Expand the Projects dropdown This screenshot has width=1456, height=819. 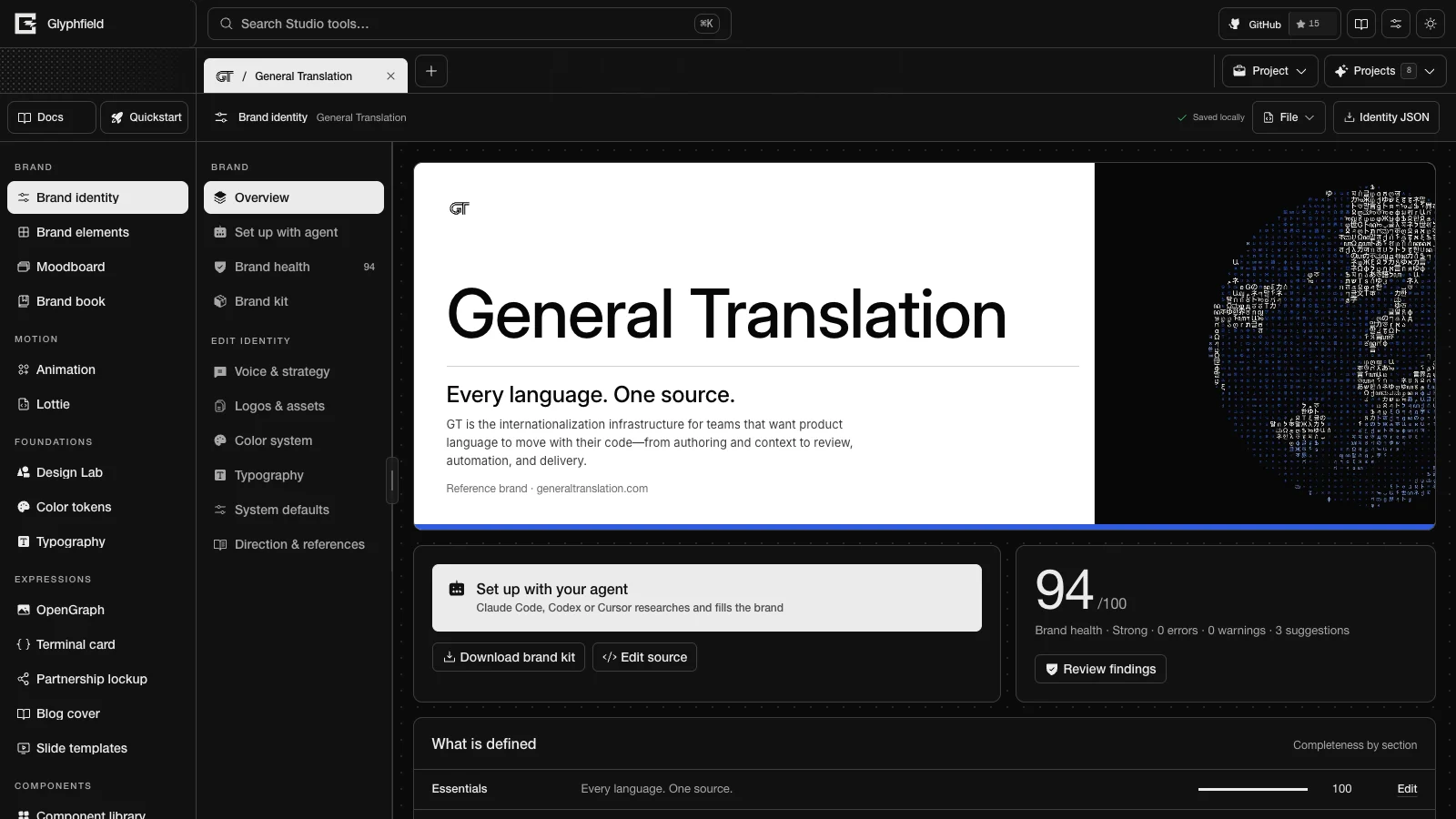[x=1384, y=71]
